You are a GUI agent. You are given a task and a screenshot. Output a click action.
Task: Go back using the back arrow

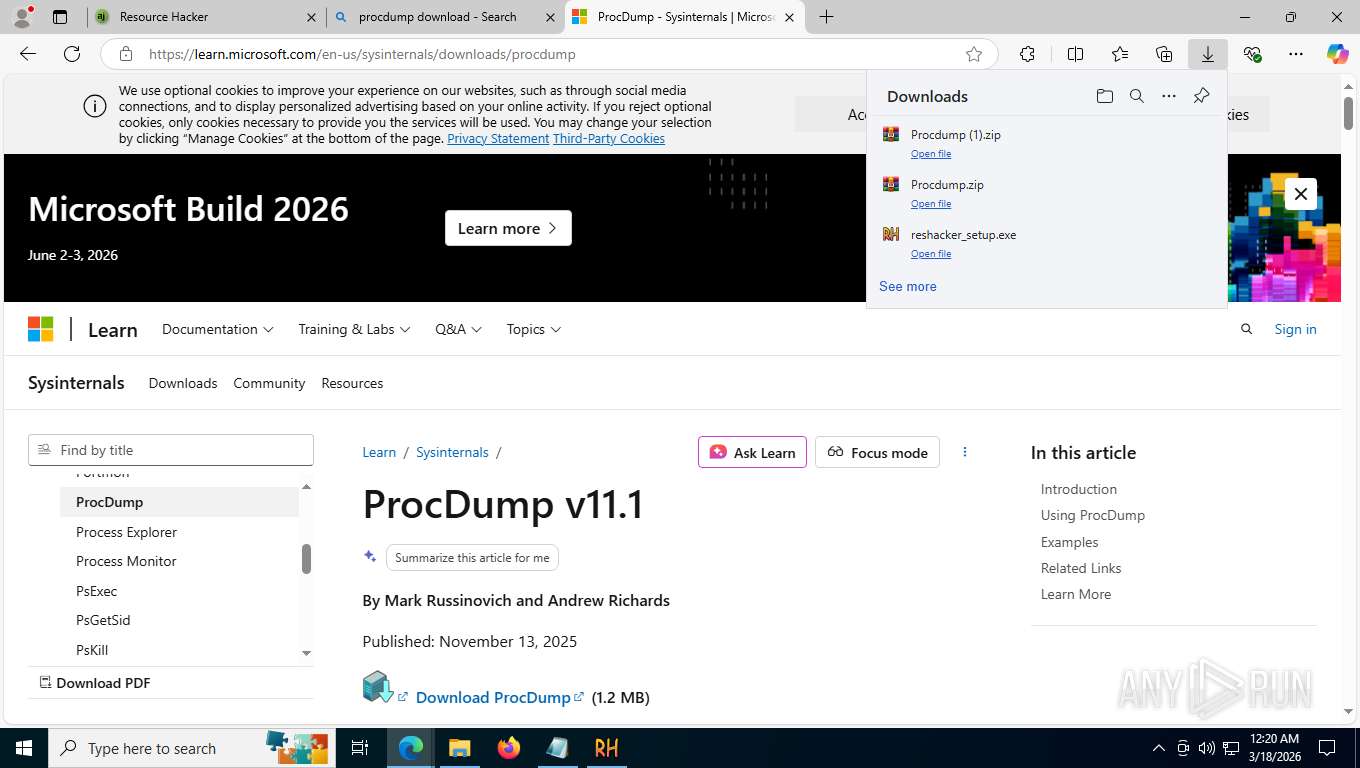pos(28,54)
